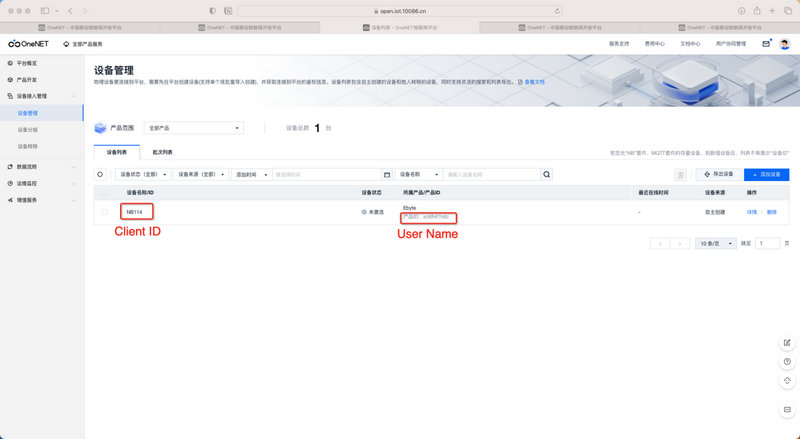800x439 pixels.
Task: Open the calendar date picker icon
Action: [x=387, y=175]
